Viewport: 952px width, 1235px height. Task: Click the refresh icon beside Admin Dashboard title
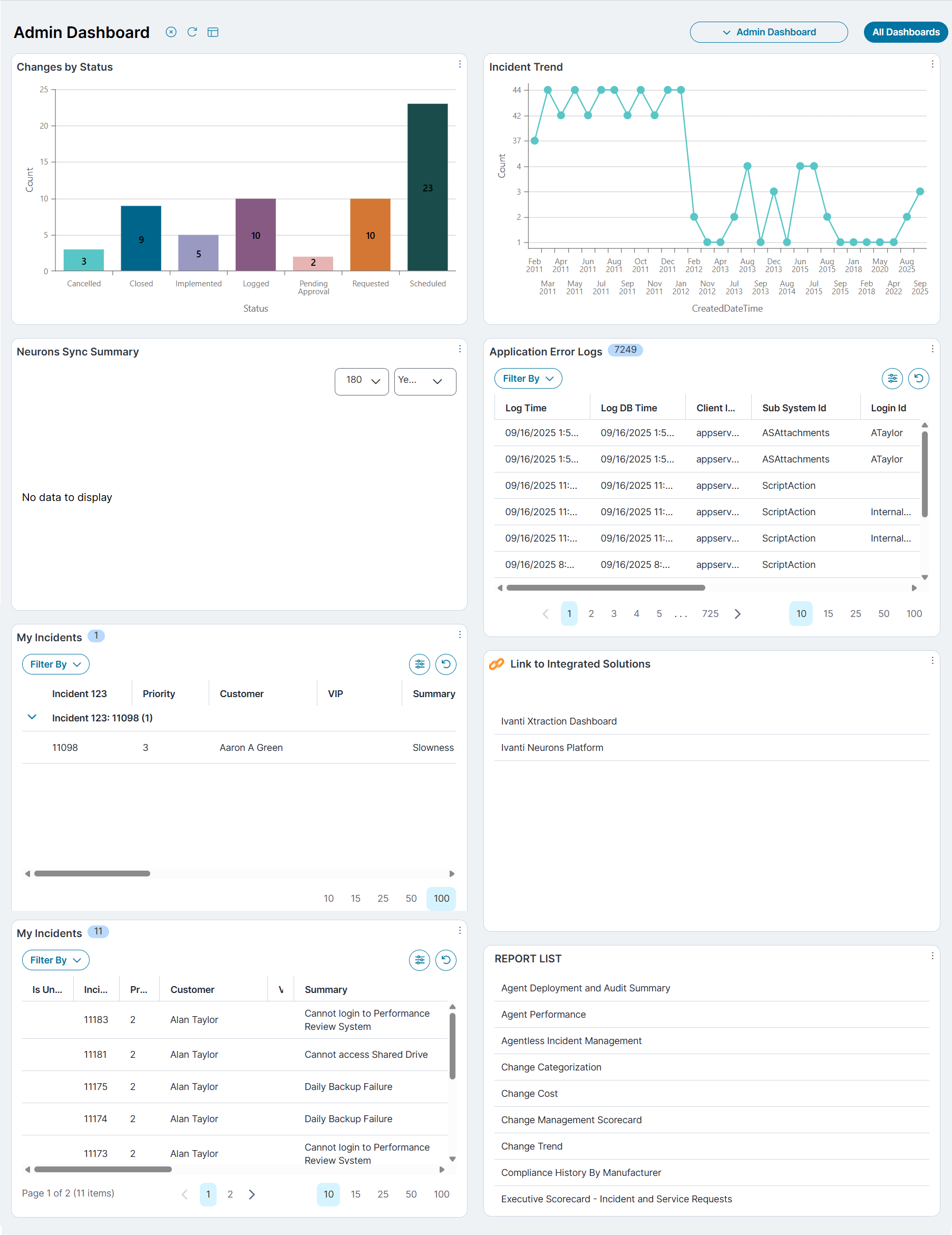(192, 32)
